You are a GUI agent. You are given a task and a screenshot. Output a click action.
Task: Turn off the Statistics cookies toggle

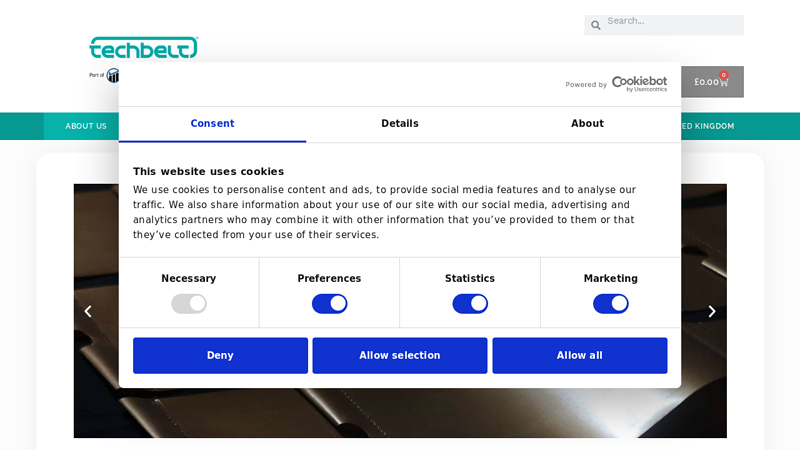coord(470,304)
